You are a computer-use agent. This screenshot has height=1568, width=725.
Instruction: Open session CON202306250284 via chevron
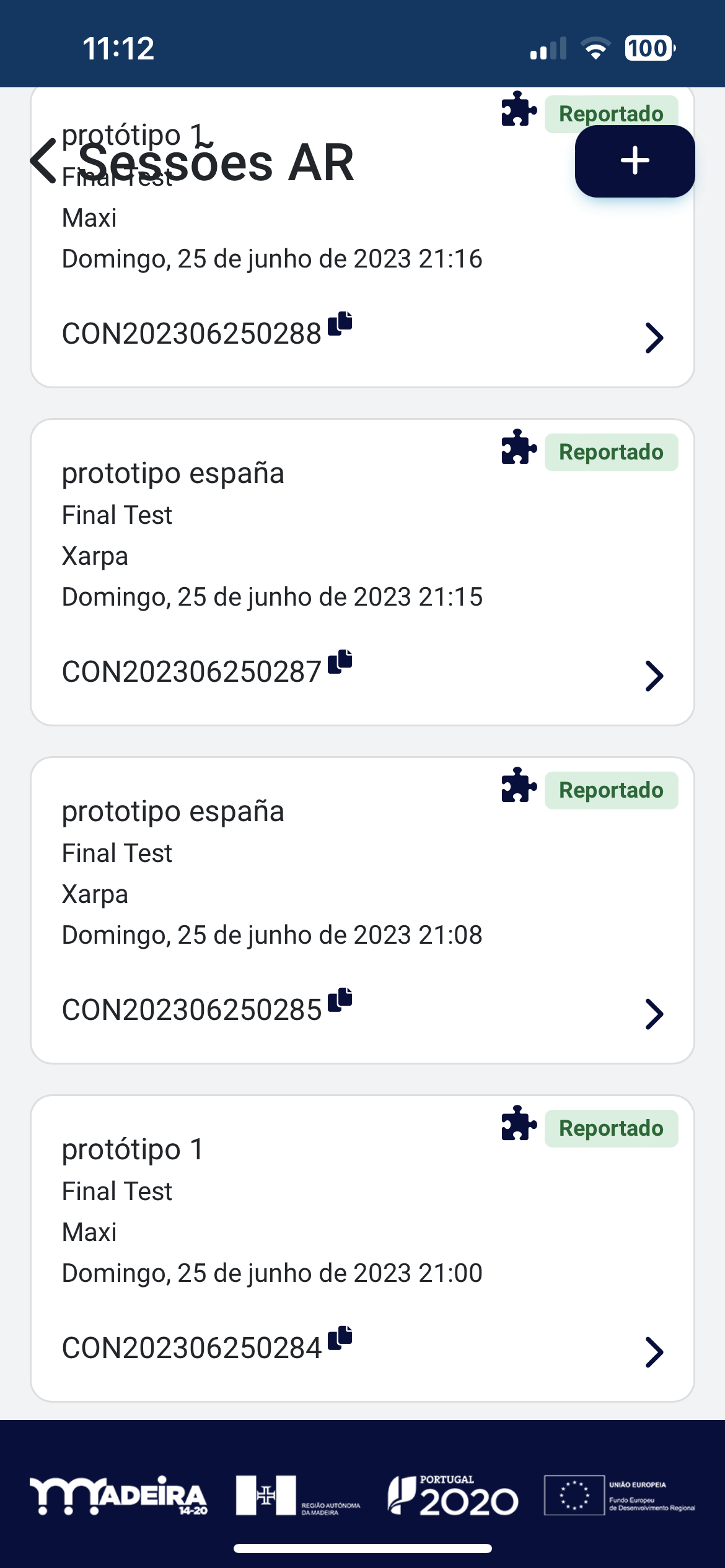click(654, 1352)
